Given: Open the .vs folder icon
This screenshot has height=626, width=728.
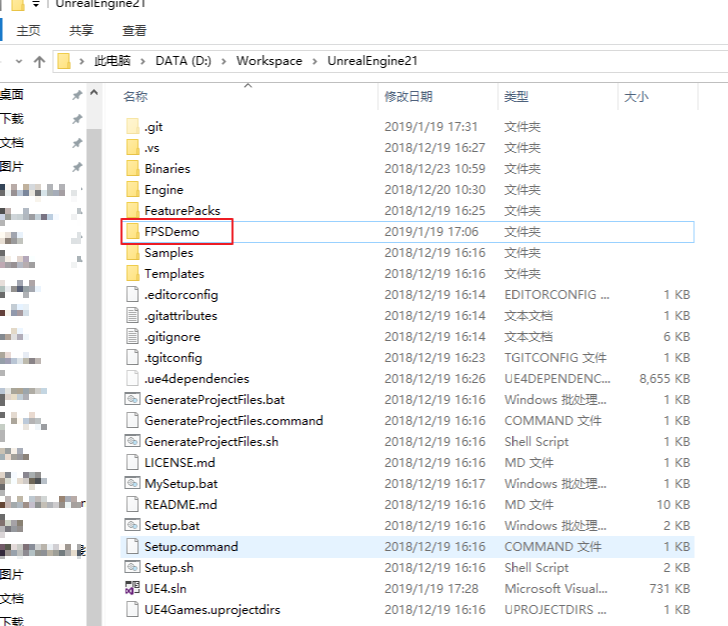Looking at the screenshot, I should click(x=133, y=147).
